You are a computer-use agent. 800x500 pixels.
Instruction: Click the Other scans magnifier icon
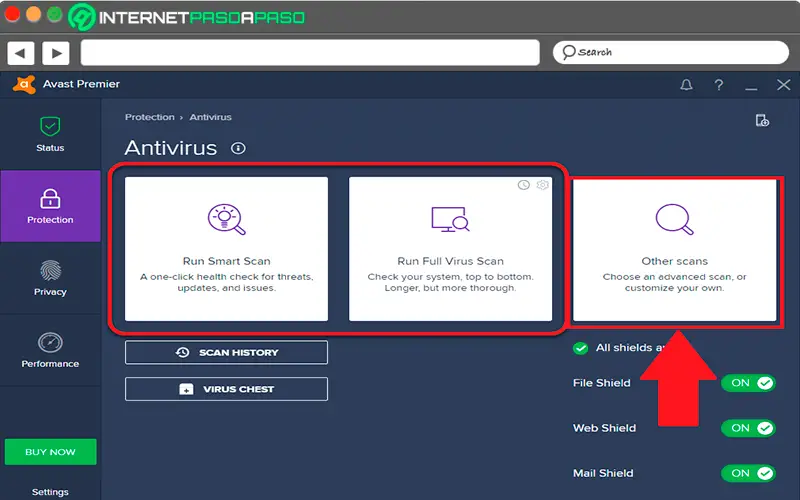(674, 219)
